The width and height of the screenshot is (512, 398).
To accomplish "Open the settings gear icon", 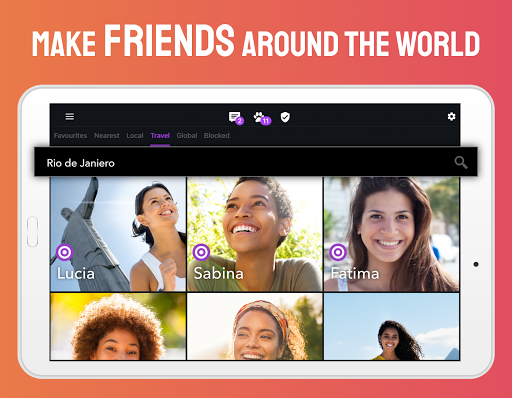I will (x=451, y=116).
